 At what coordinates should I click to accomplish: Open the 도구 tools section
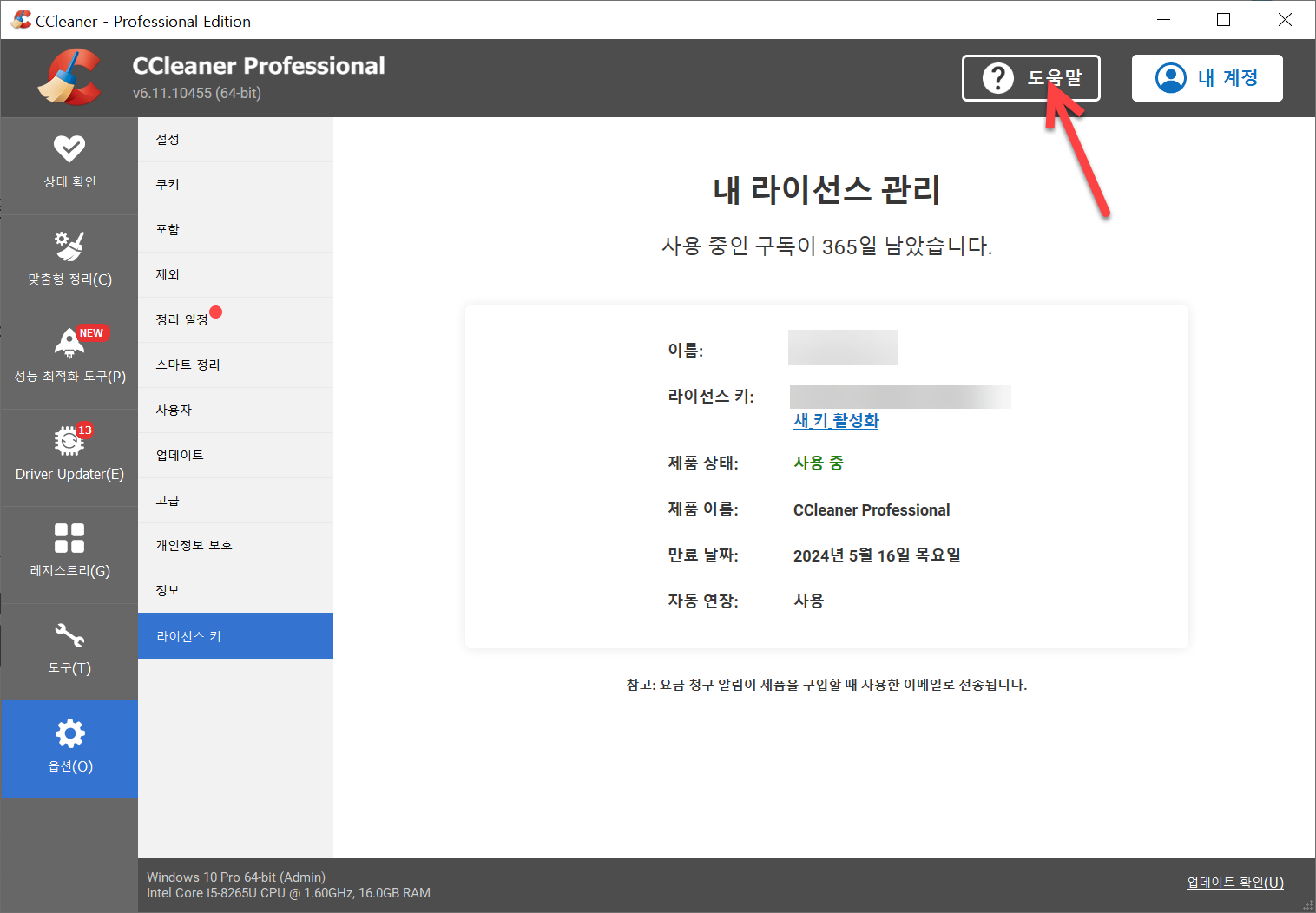tap(69, 652)
